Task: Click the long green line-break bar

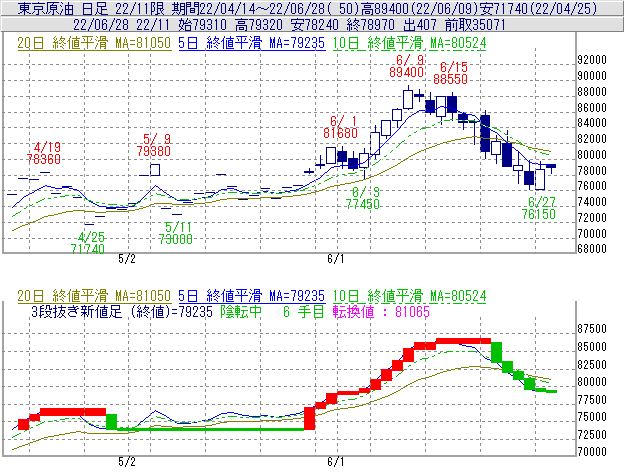Action: 210,429
